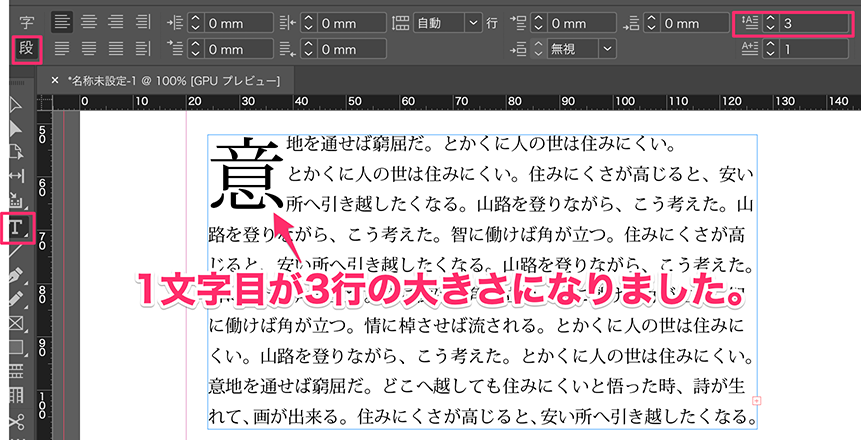Align paragraph away from spine
861x440 pixels.
(x=143, y=48)
